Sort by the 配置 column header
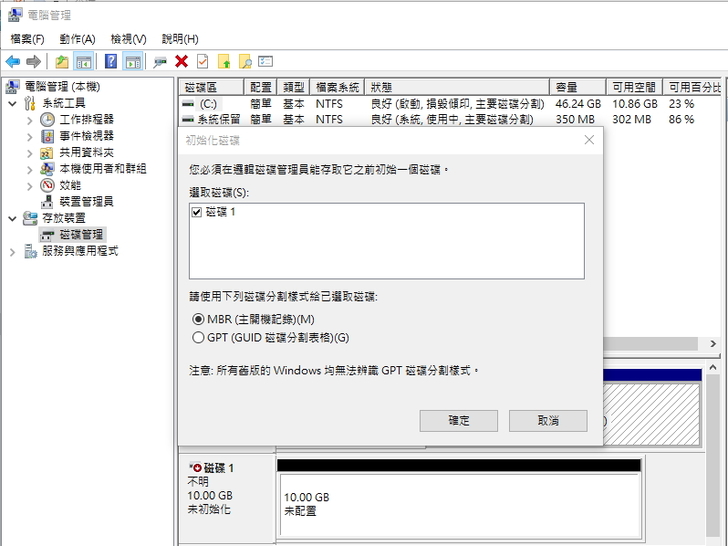The height and width of the screenshot is (546, 728). (260, 87)
